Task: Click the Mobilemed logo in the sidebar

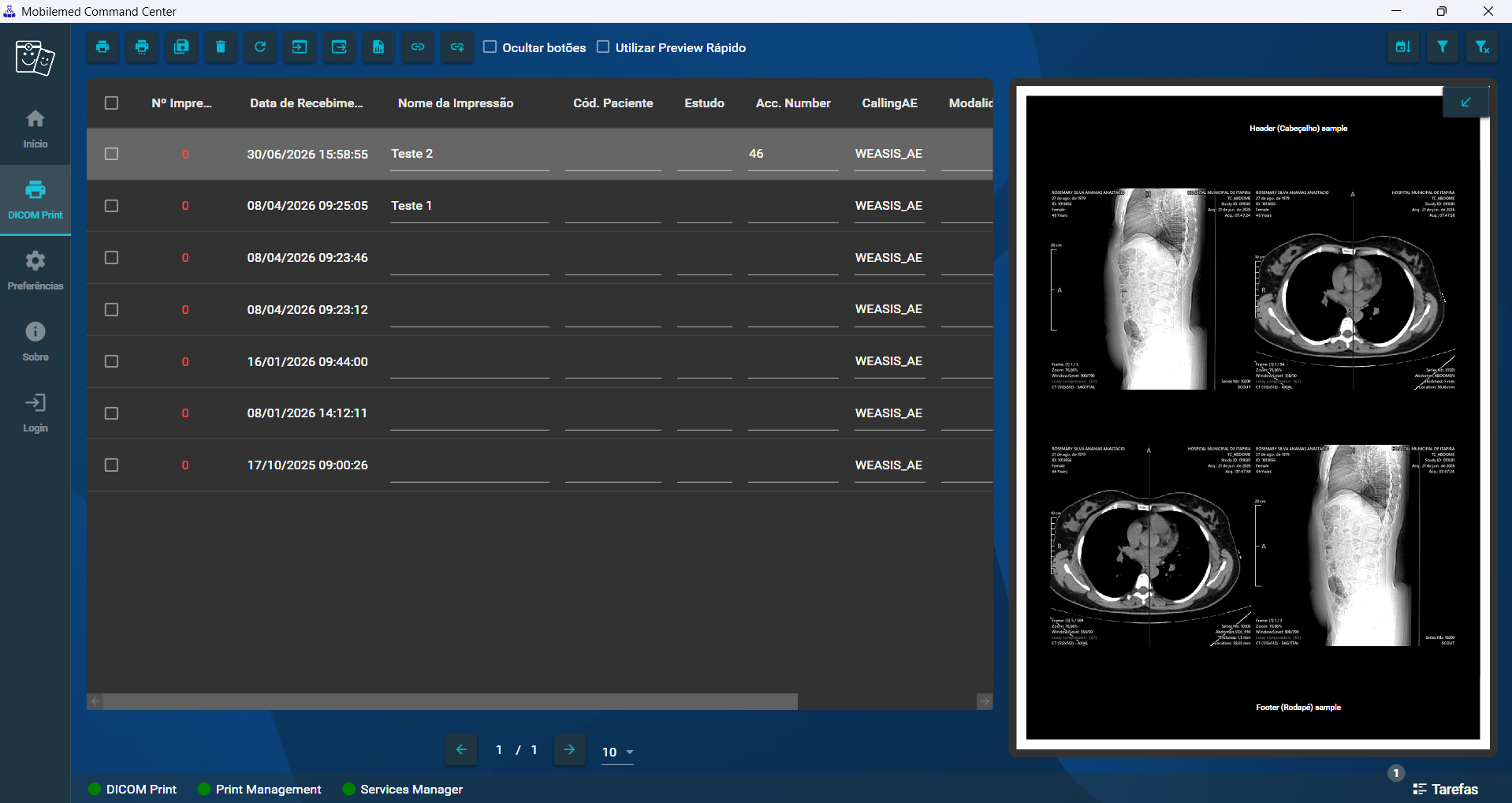Action: pos(35,58)
